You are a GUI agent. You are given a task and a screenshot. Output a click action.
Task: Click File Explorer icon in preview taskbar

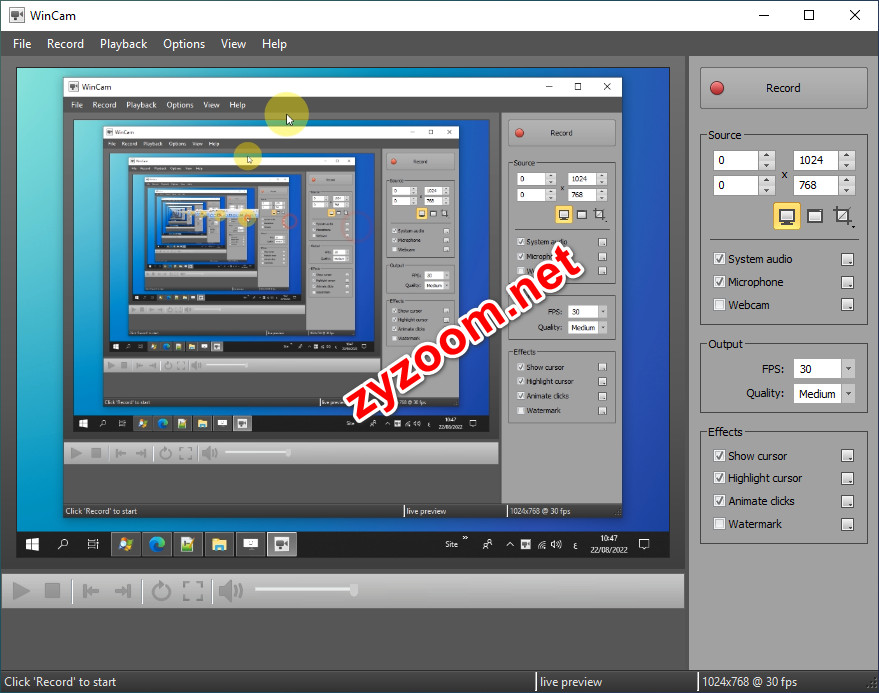219,544
